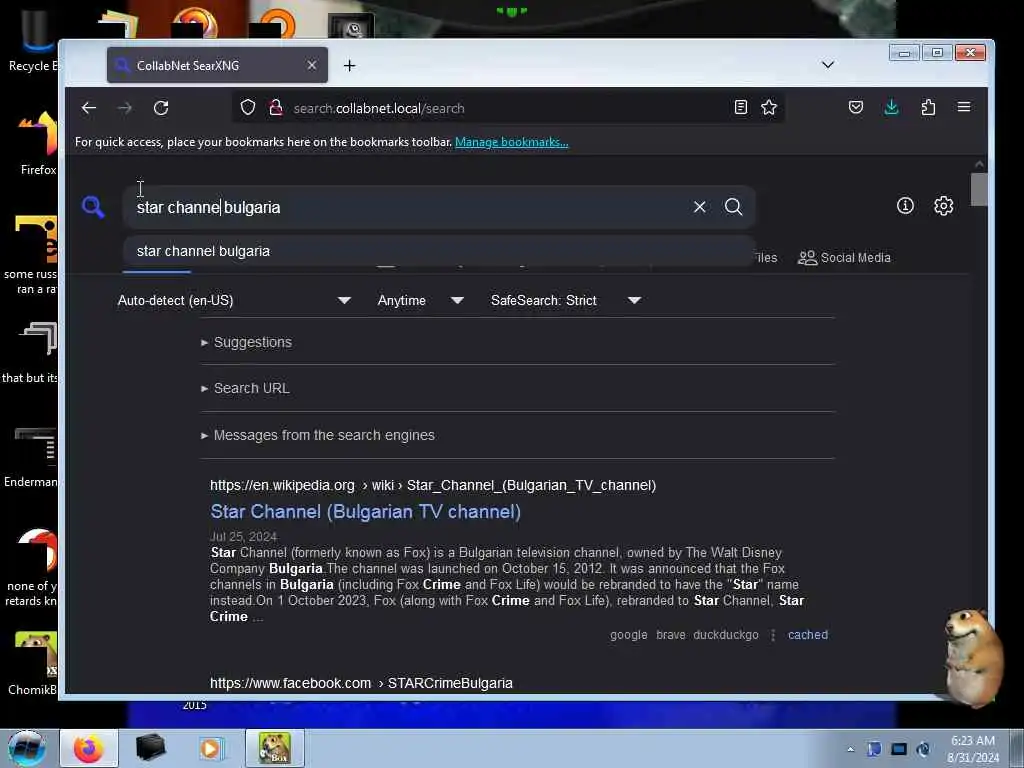
Task: Focus the search.collabnet.local address bar
Action: coord(509,108)
